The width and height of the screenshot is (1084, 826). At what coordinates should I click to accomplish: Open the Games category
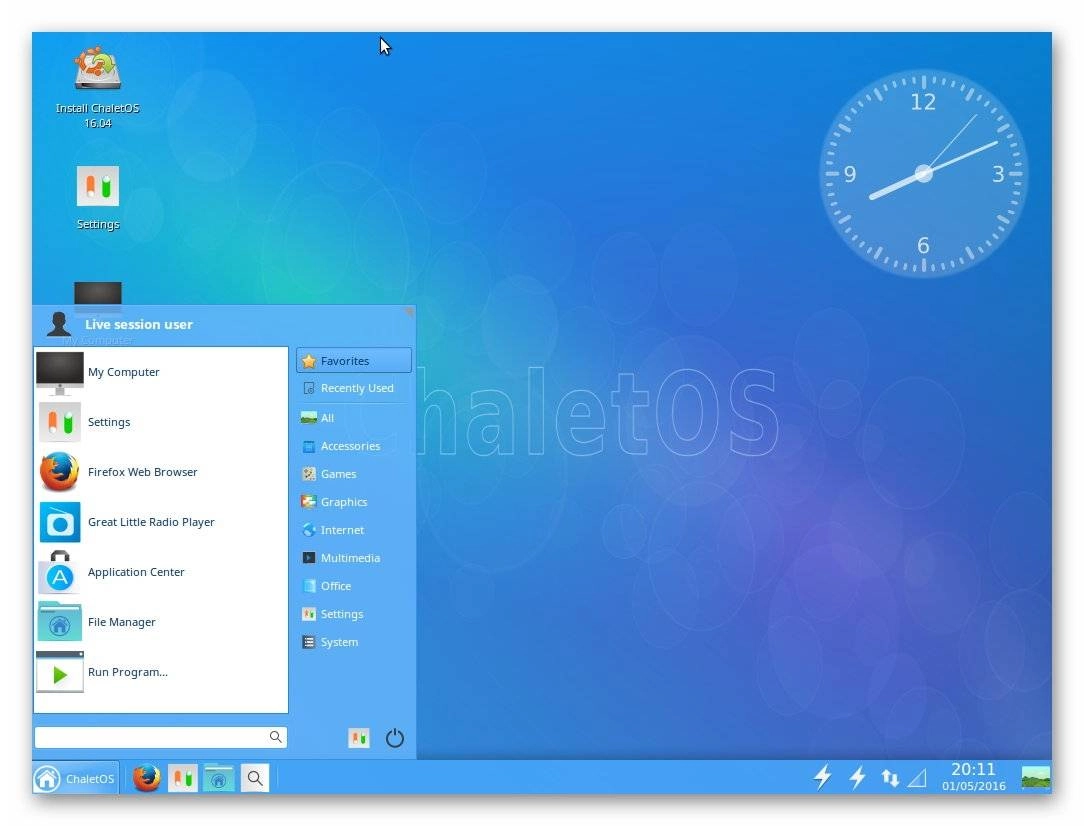click(x=354, y=474)
